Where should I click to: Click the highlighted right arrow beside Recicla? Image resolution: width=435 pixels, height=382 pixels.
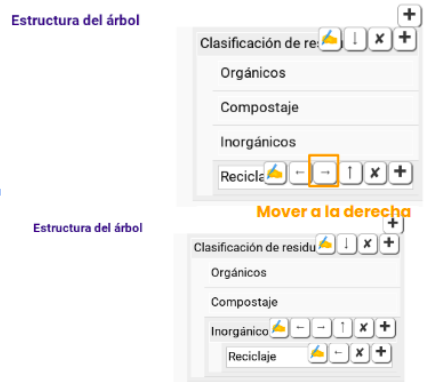pos(325,172)
